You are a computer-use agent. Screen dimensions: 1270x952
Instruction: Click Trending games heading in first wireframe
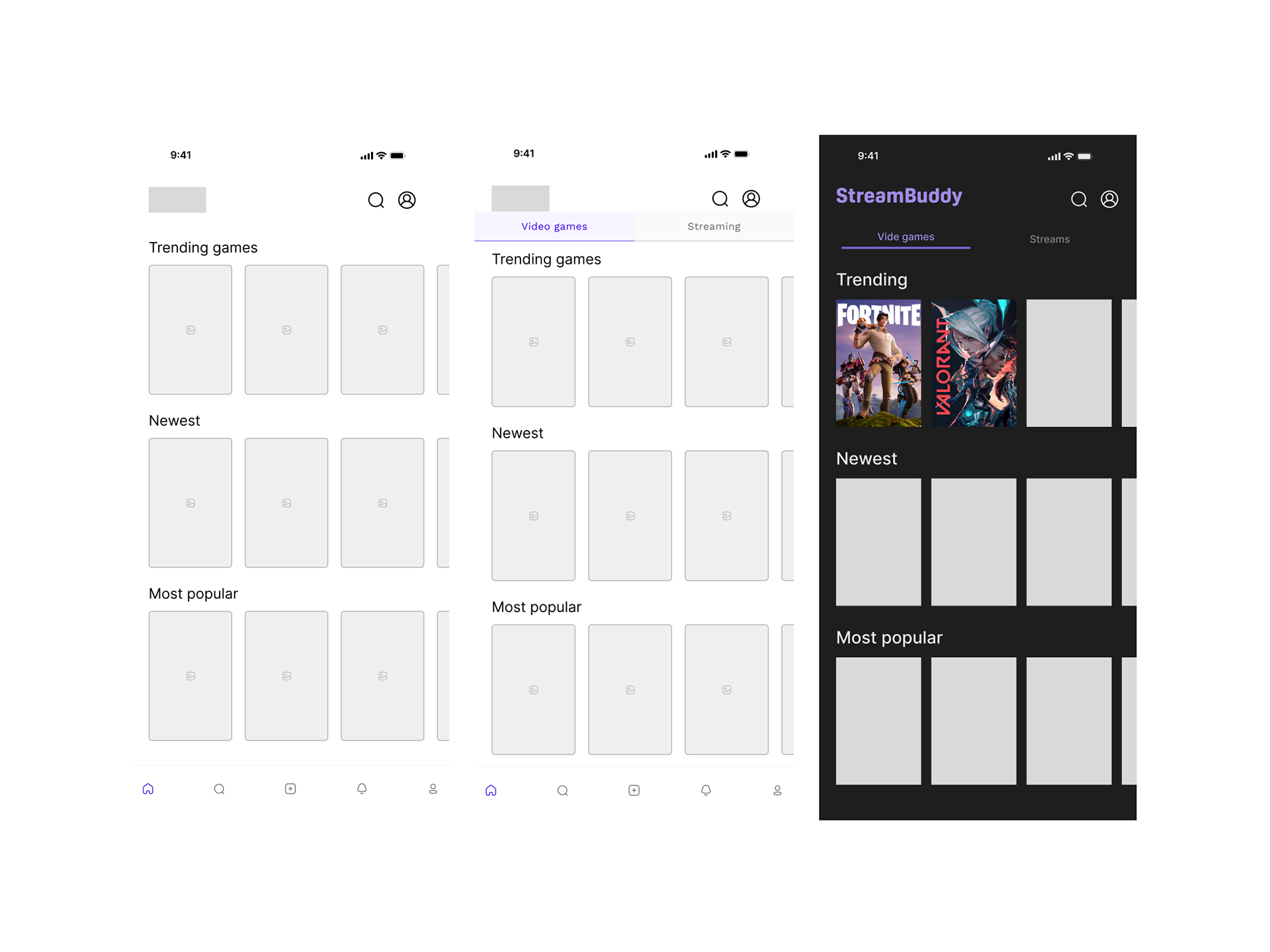[x=203, y=248]
